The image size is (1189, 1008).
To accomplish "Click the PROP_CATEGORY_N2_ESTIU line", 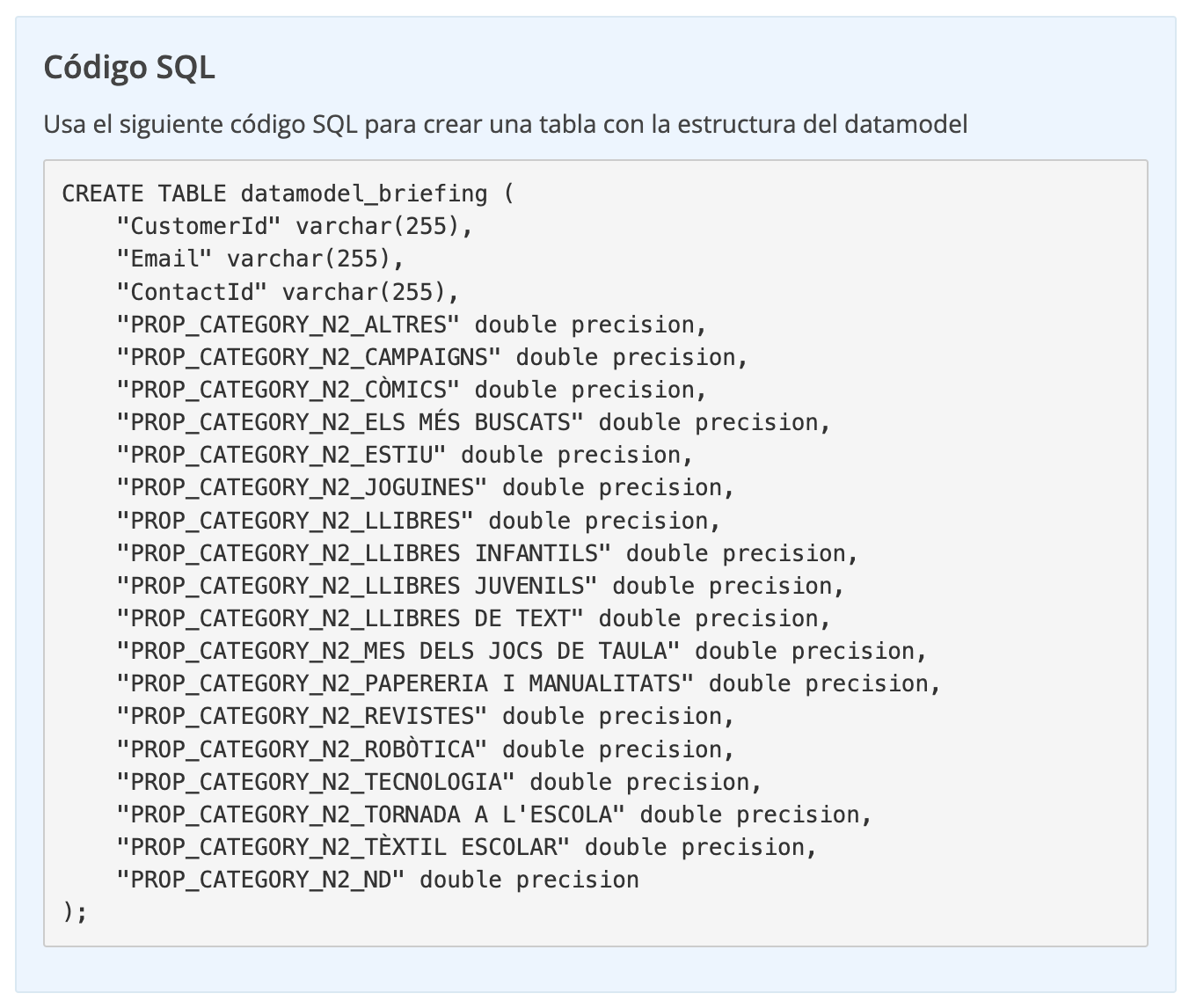I will tap(404, 455).
